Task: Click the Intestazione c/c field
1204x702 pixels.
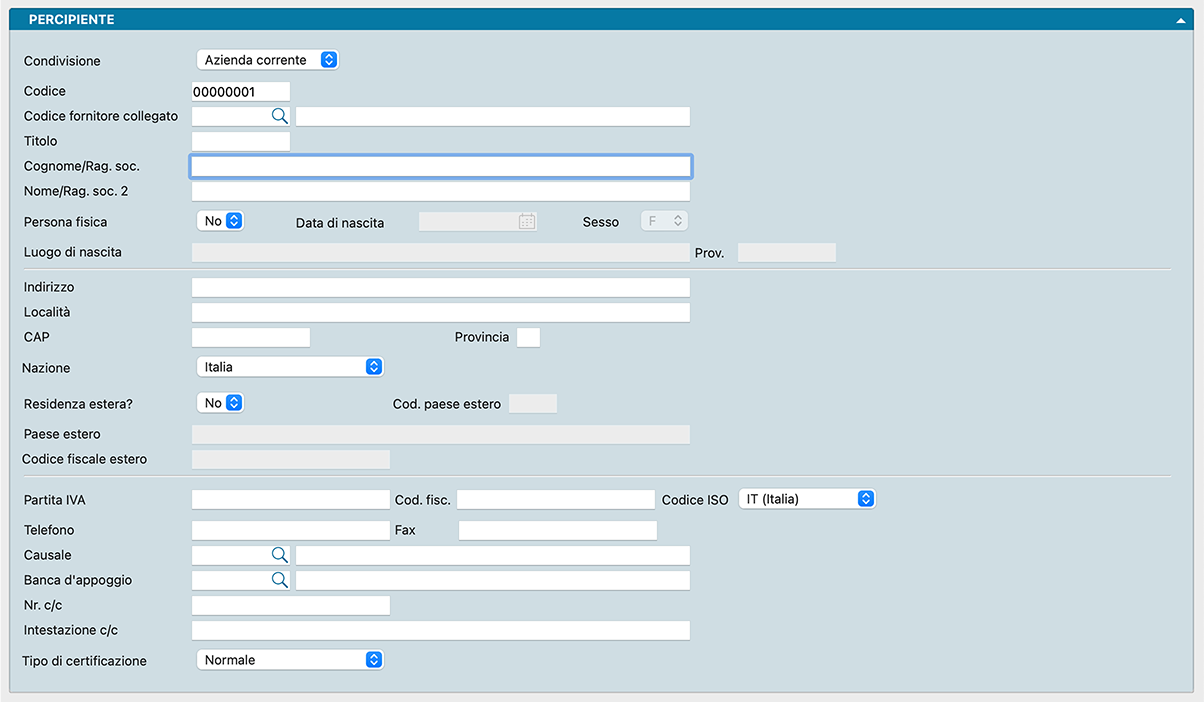Action: 440,630
